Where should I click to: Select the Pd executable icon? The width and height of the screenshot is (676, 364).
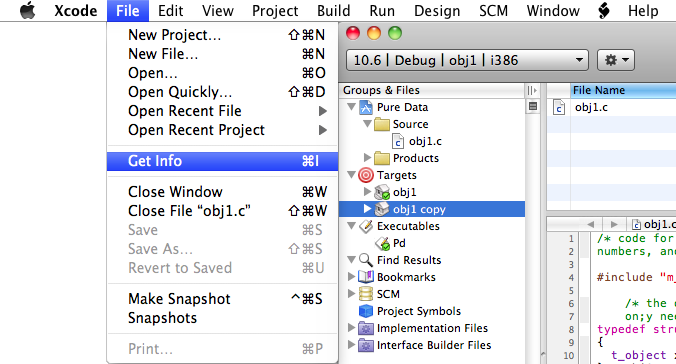point(382,243)
